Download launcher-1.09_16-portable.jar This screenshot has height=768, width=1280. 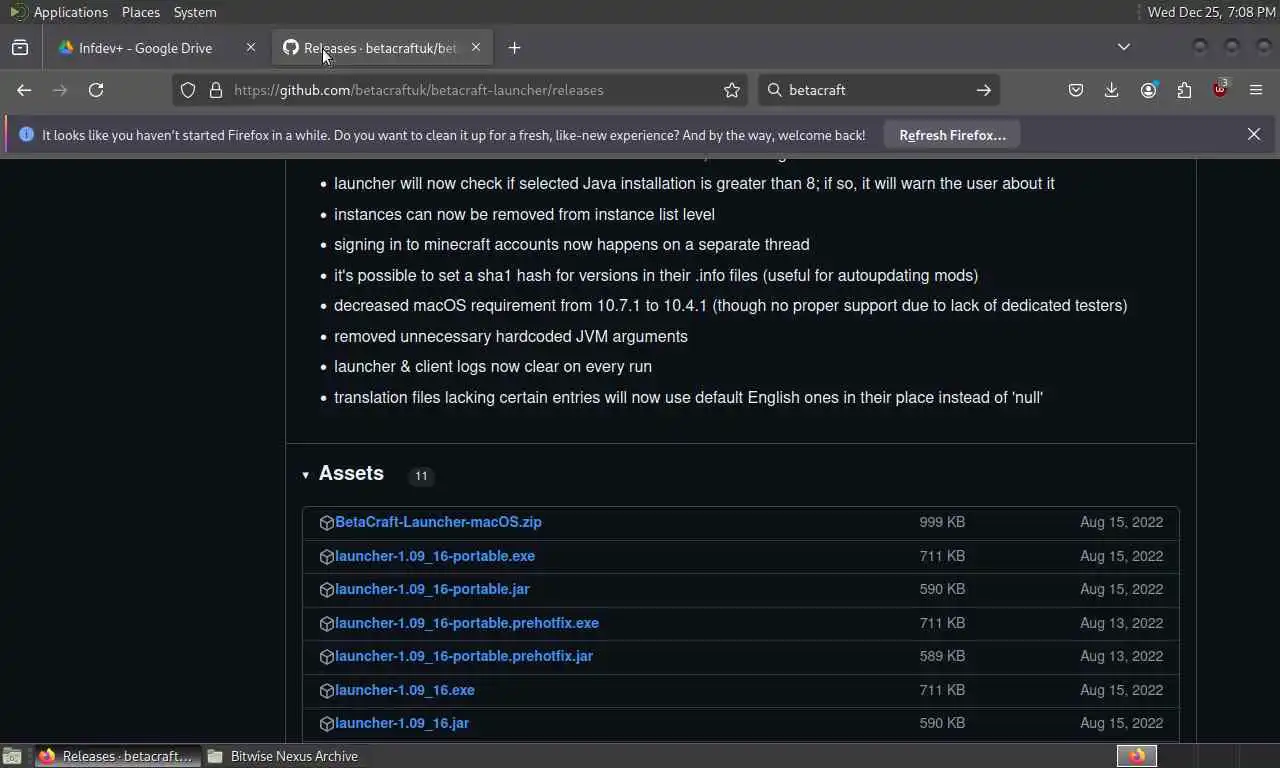[x=432, y=589]
